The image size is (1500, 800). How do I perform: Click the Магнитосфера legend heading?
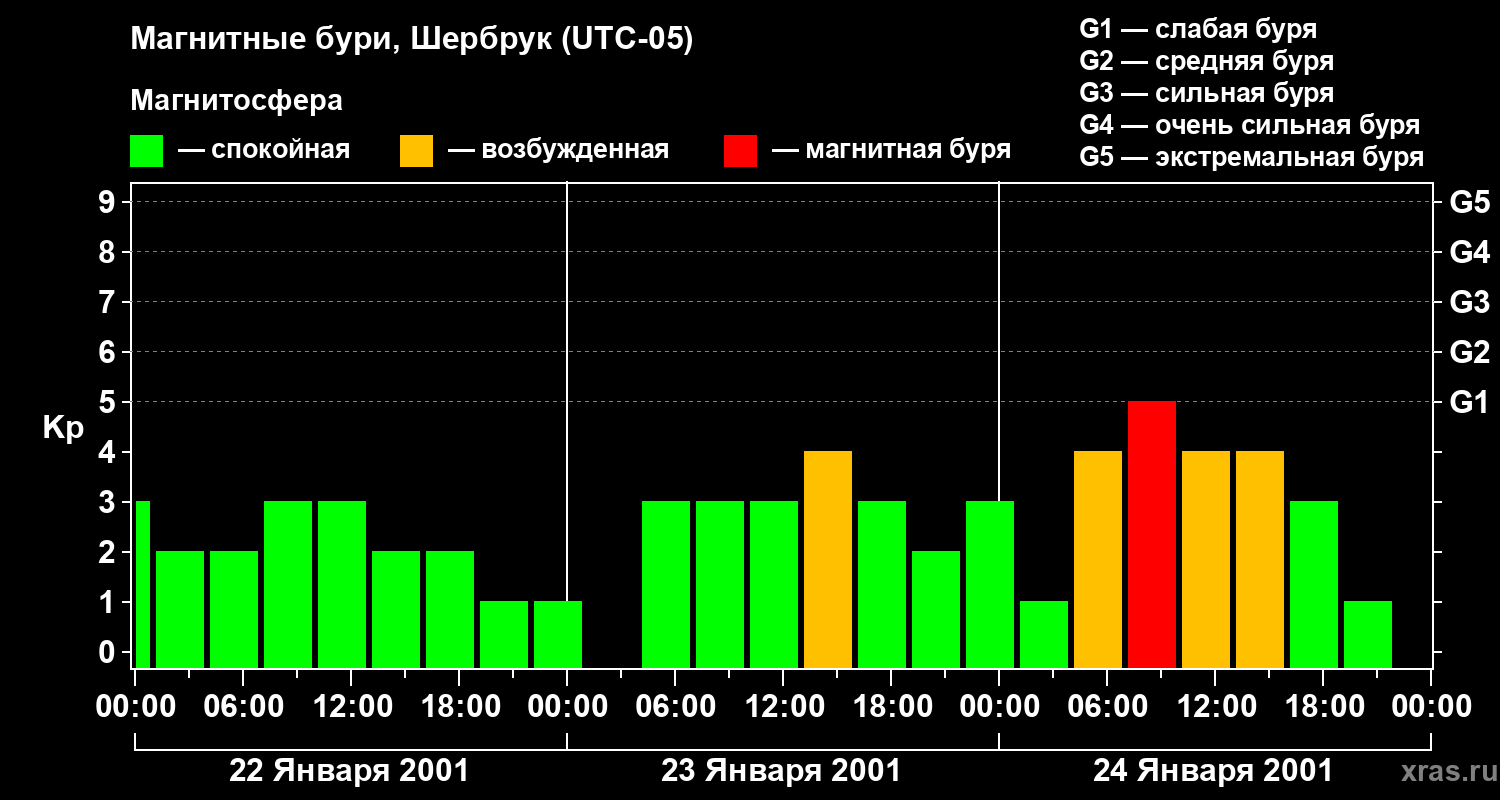[x=236, y=101]
